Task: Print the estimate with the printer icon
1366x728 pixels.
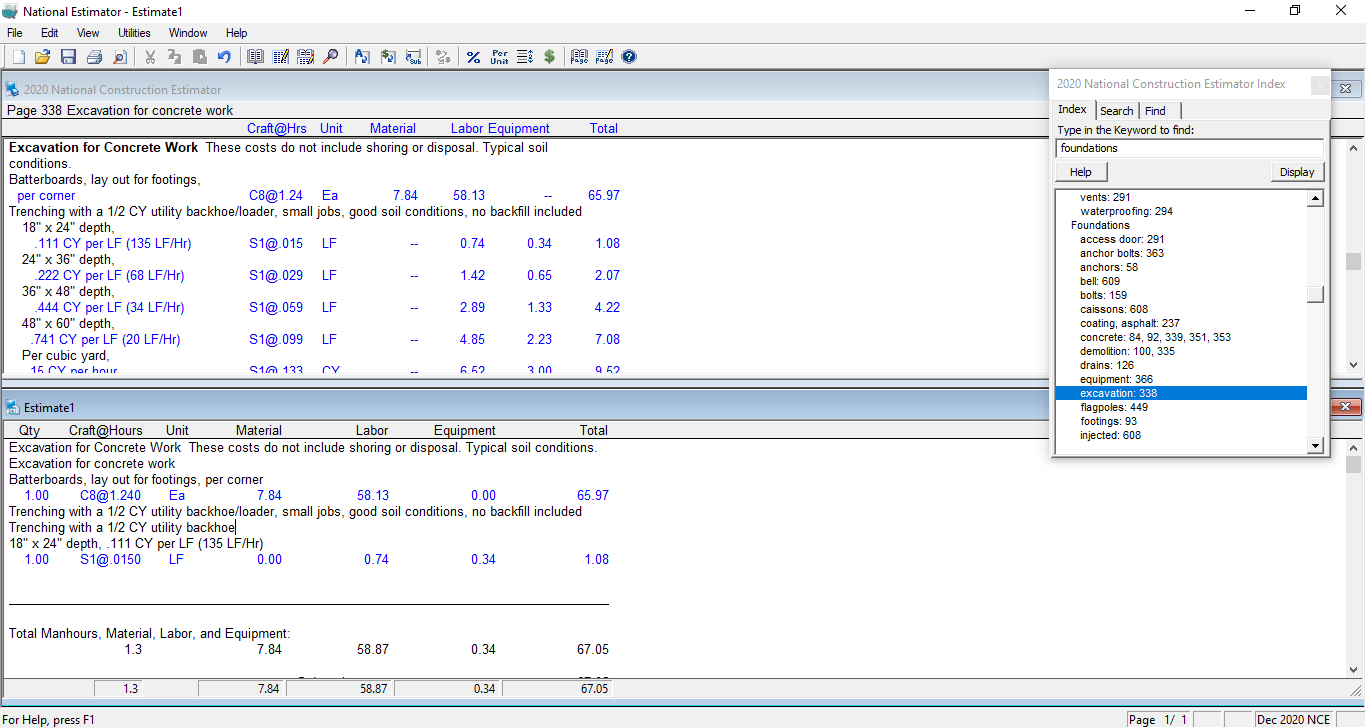Action: (94, 57)
